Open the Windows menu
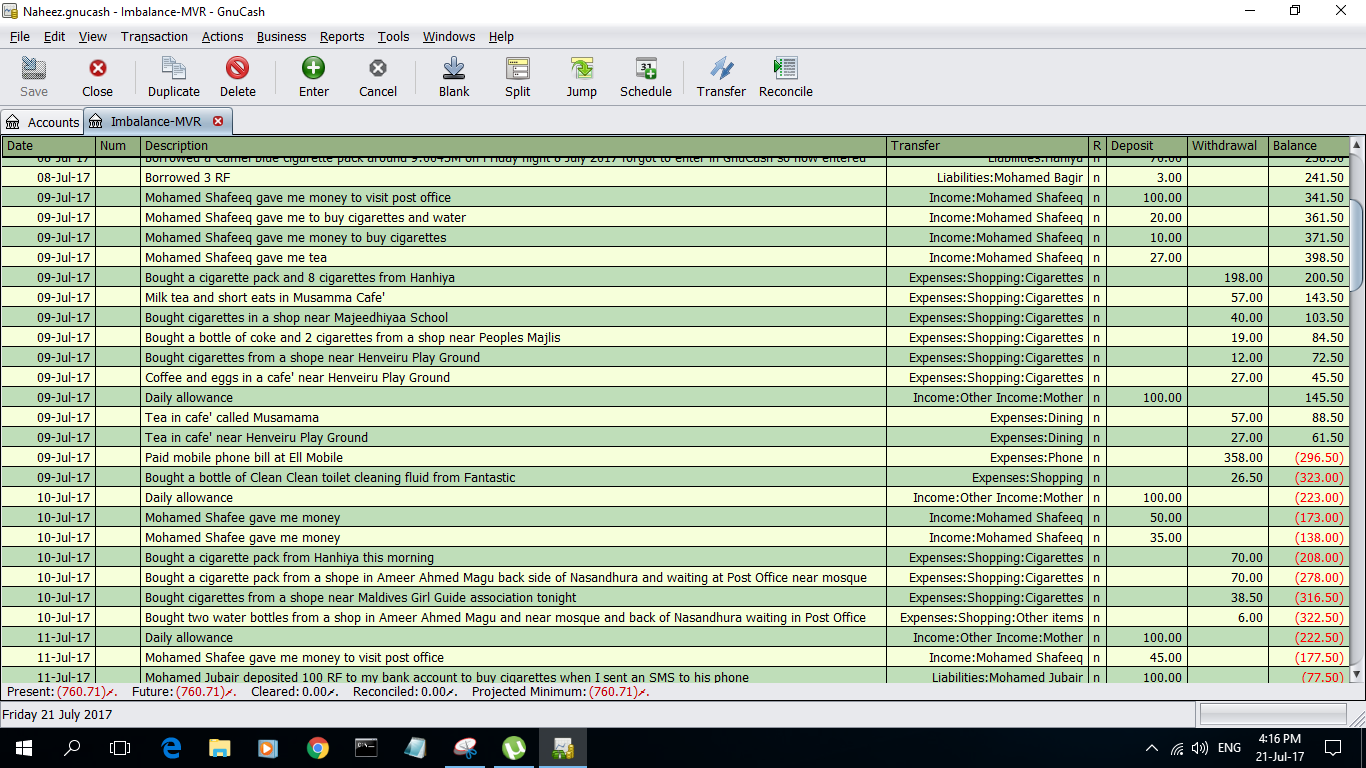1366x768 pixels. pyautogui.click(x=449, y=36)
